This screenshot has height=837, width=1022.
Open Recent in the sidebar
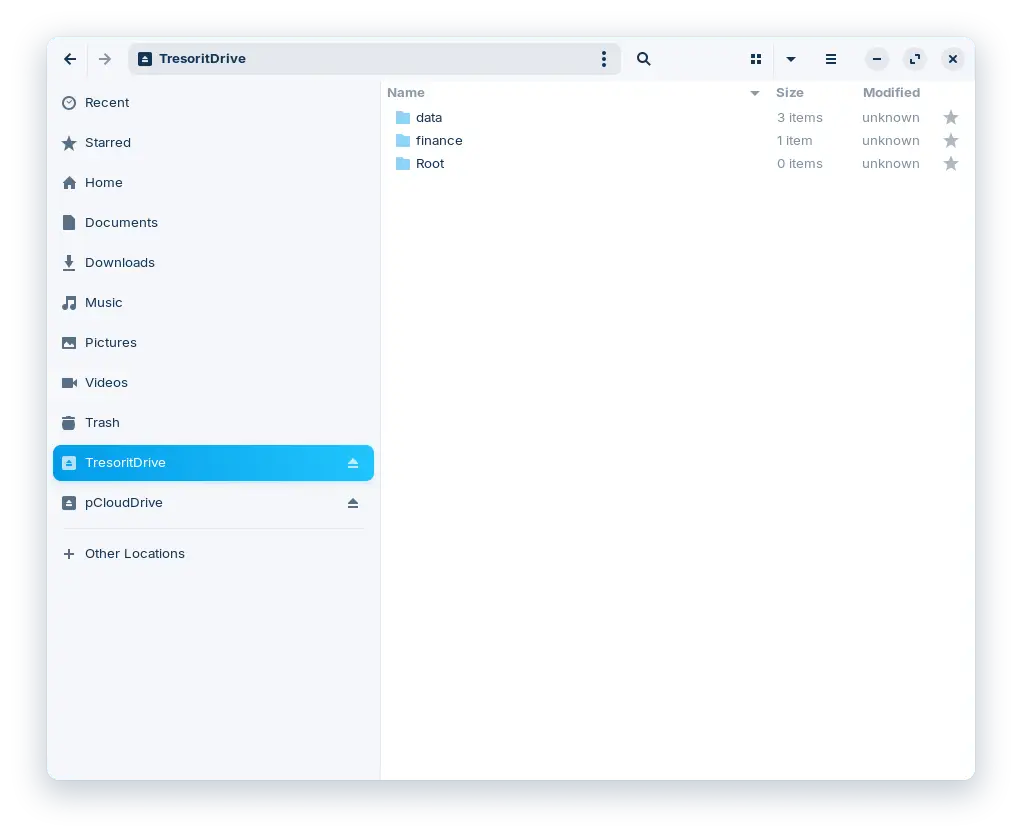pyautogui.click(x=213, y=103)
